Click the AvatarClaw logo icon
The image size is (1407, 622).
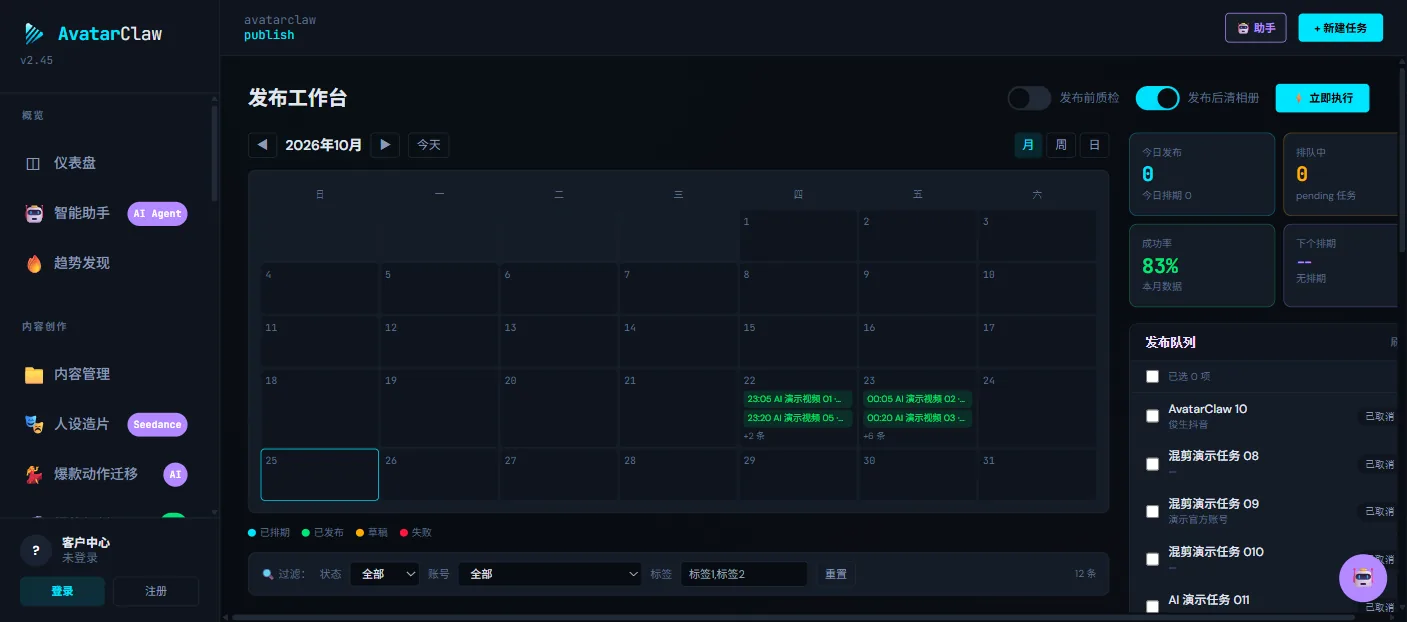click(34, 33)
